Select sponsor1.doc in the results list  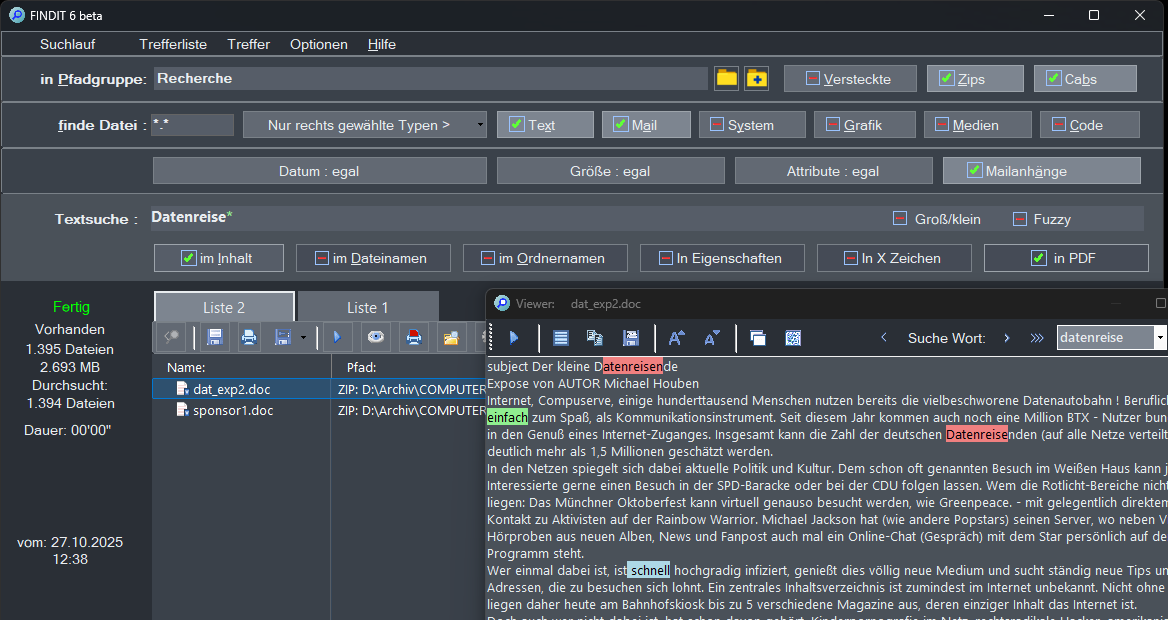point(232,410)
